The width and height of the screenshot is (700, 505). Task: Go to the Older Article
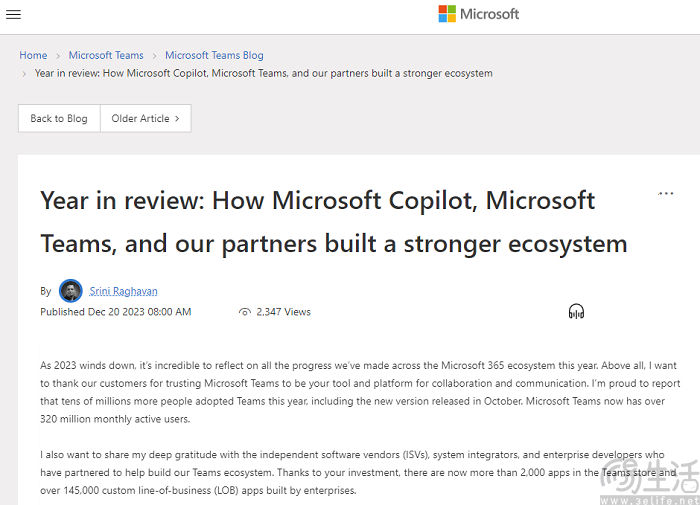click(x=146, y=118)
